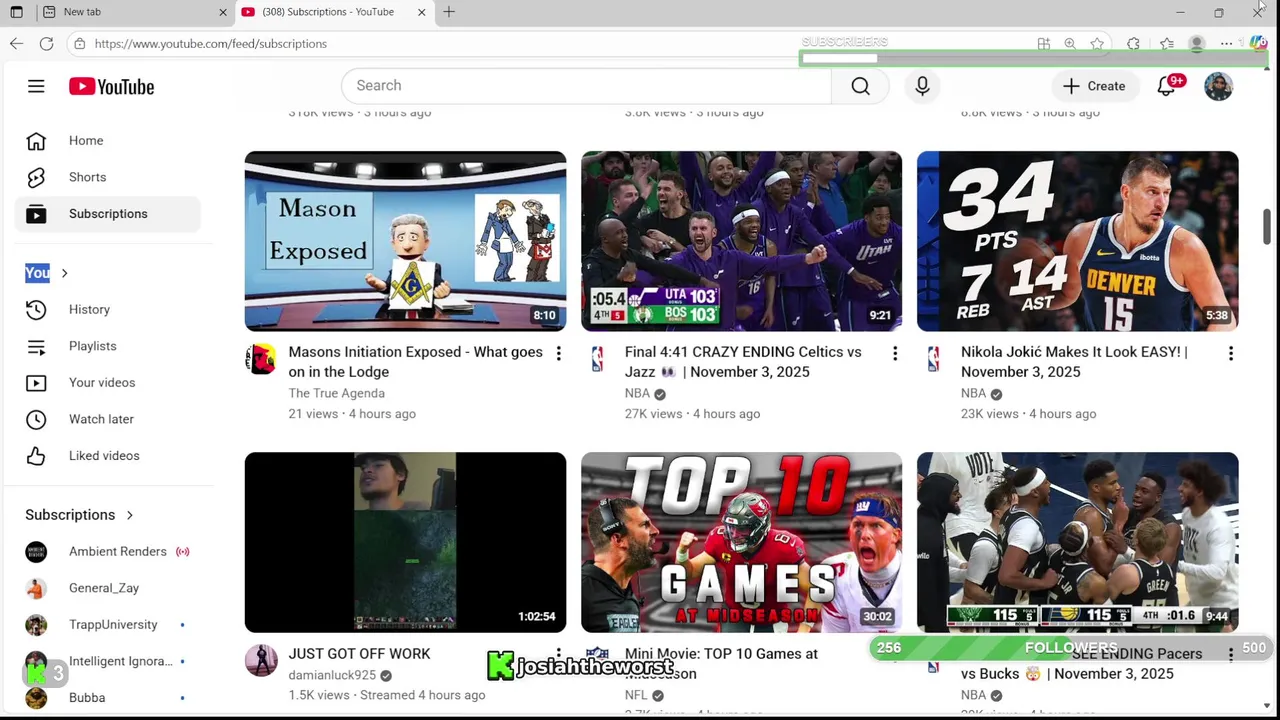Open Celtics vs Jazz thumbnail

(x=741, y=241)
